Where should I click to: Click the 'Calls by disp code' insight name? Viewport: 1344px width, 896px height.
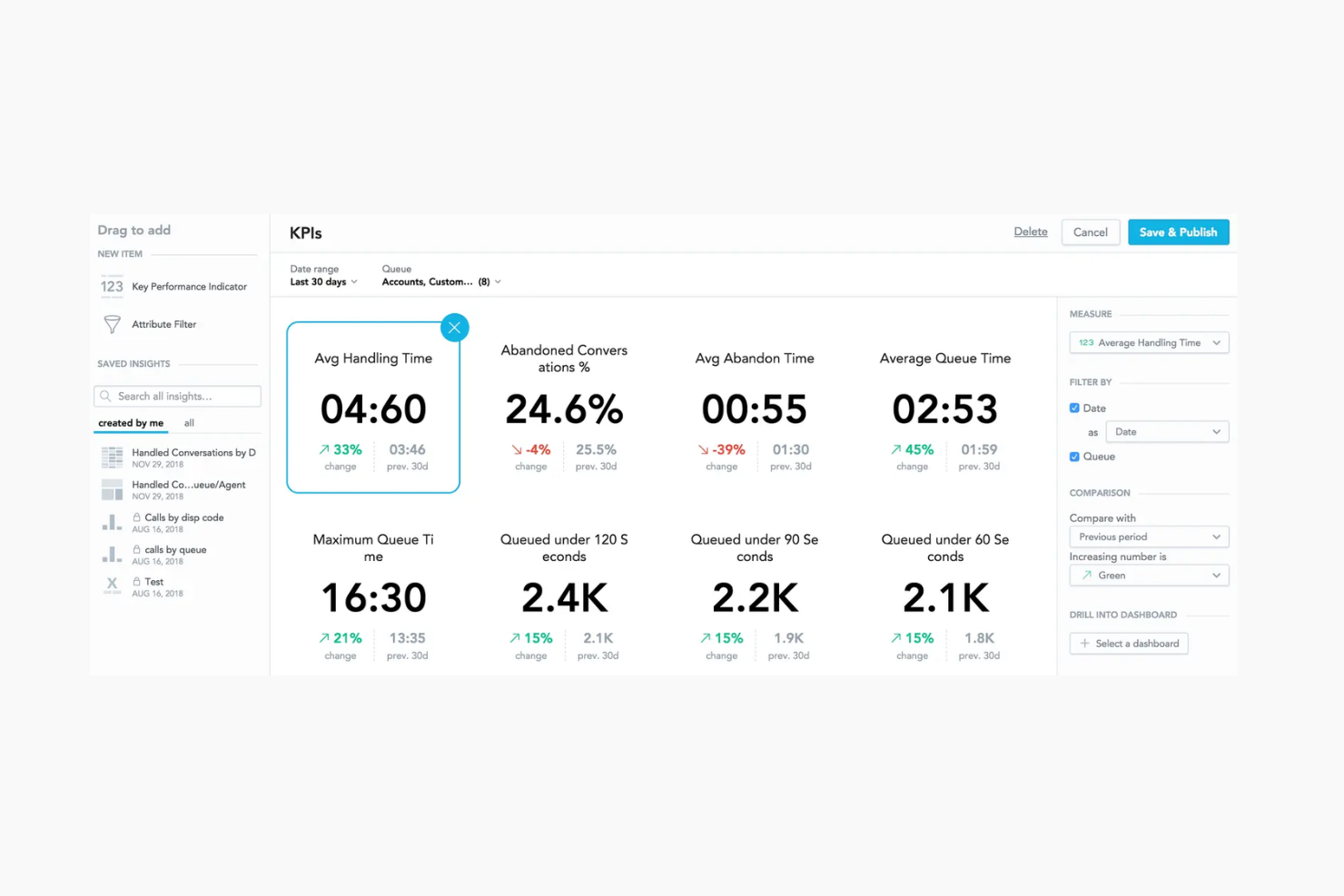click(184, 517)
